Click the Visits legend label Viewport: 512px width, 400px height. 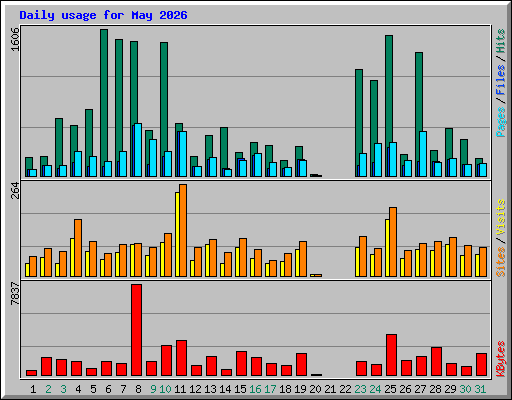501,217
